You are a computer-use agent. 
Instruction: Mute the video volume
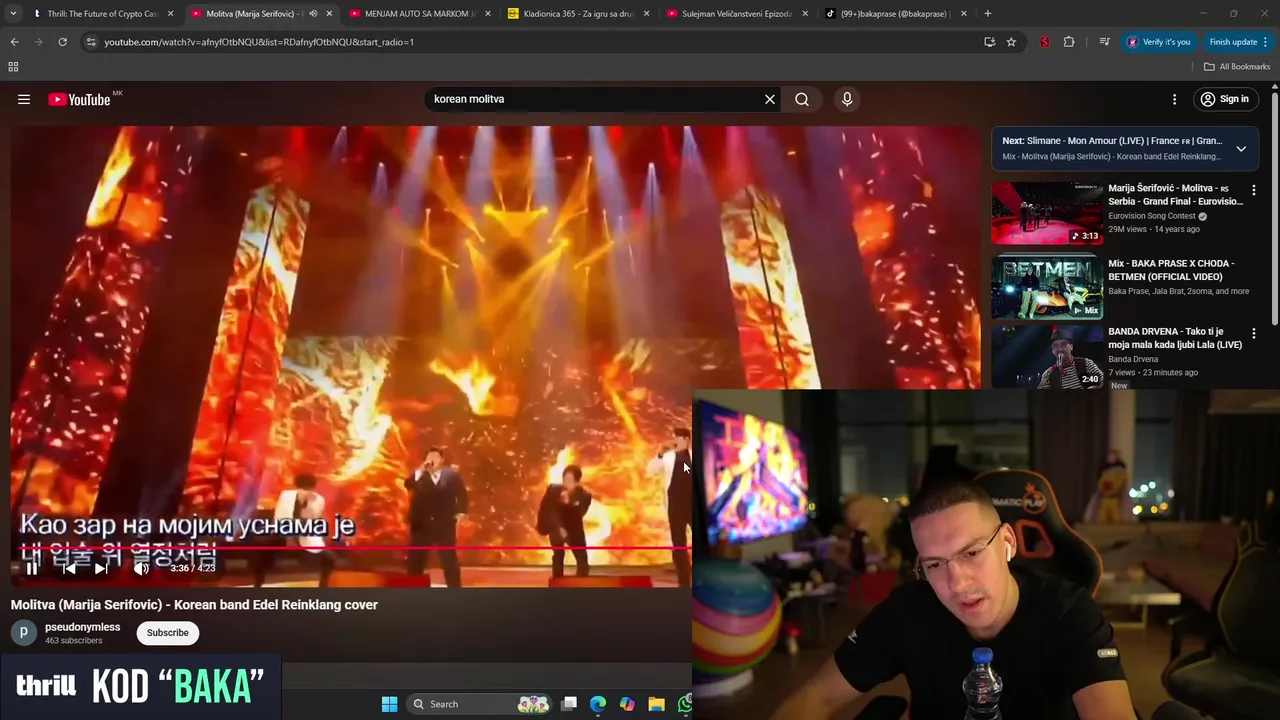tap(141, 568)
